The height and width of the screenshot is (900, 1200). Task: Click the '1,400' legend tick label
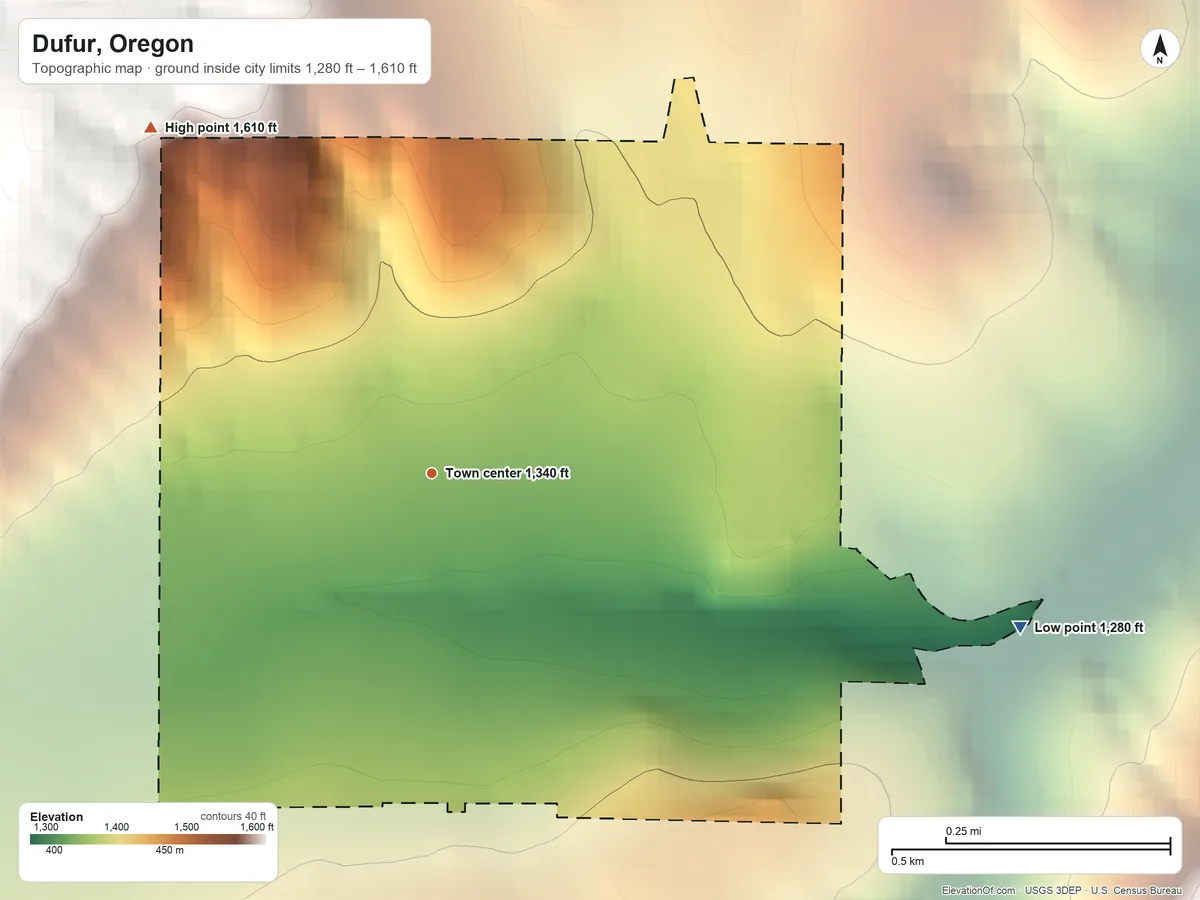tap(117, 827)
